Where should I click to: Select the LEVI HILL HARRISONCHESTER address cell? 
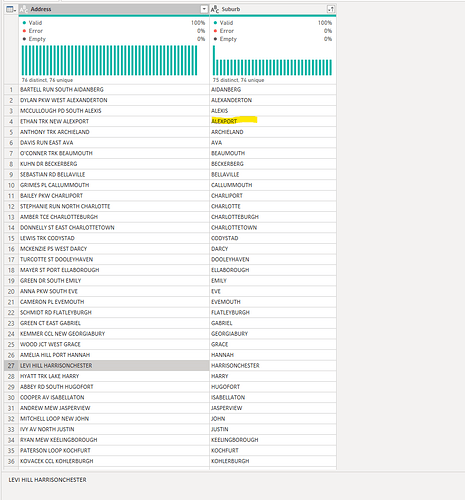(114, 366)
